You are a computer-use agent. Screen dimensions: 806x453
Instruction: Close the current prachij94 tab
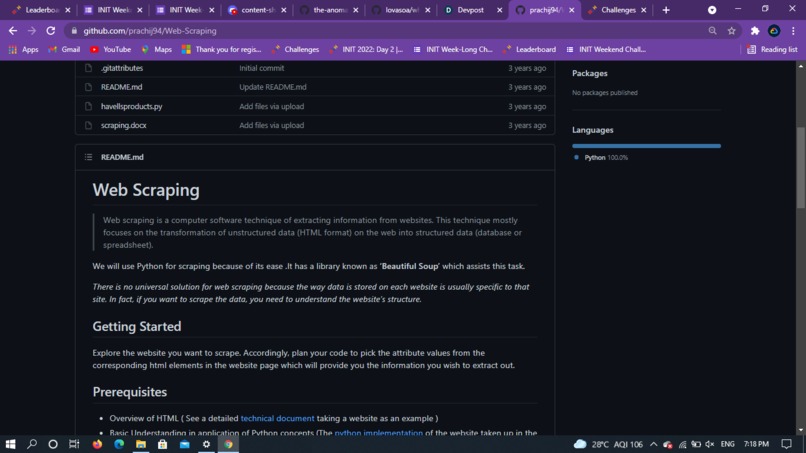(571, 10)
